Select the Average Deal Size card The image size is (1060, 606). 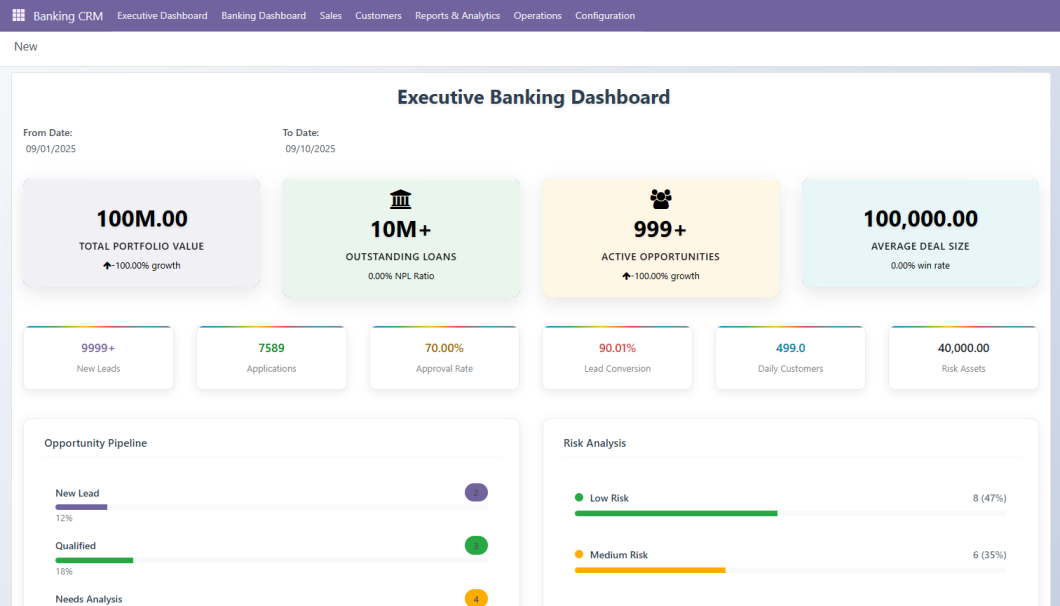[920, 233]
